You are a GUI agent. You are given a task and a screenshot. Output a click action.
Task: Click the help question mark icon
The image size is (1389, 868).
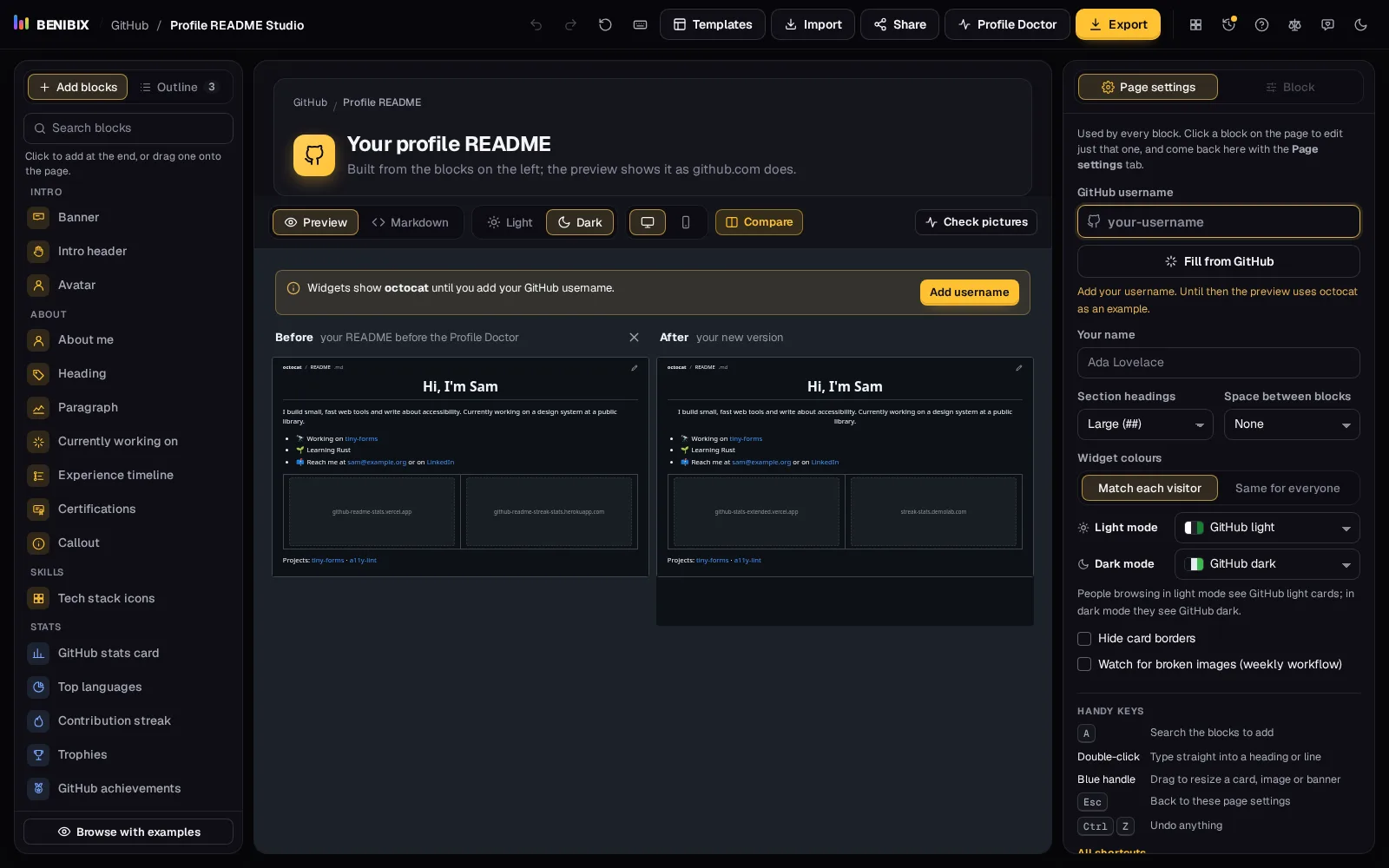pos(1262,24)
